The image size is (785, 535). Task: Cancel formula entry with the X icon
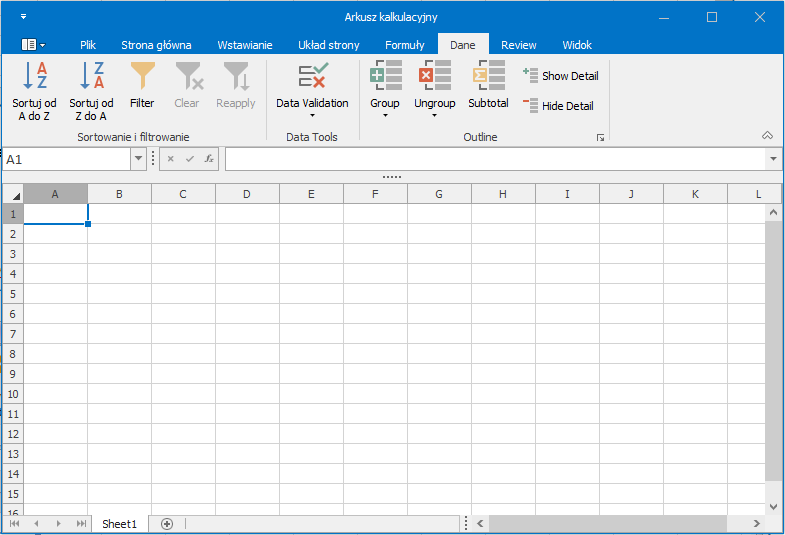pyautogui.click(x=171, y=159)
